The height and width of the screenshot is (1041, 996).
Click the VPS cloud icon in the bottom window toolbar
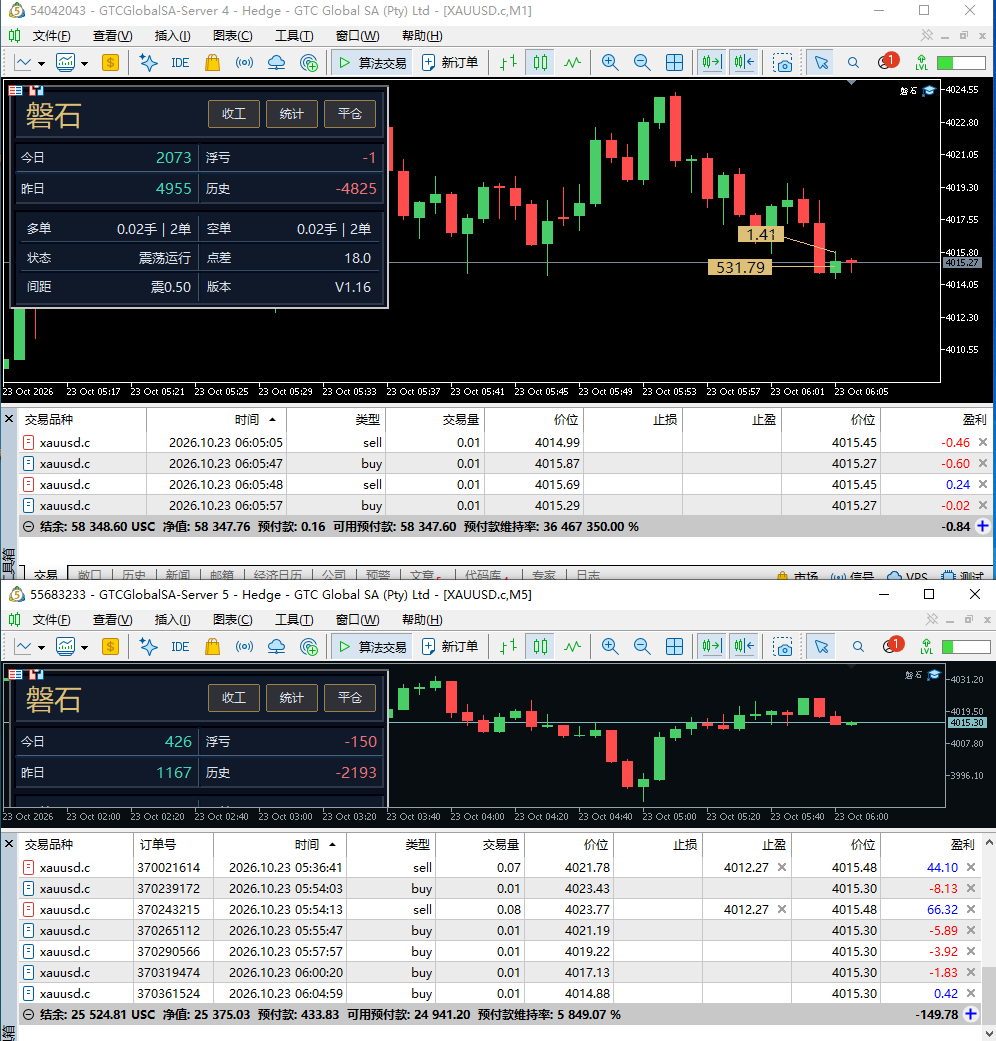(276, 647)
